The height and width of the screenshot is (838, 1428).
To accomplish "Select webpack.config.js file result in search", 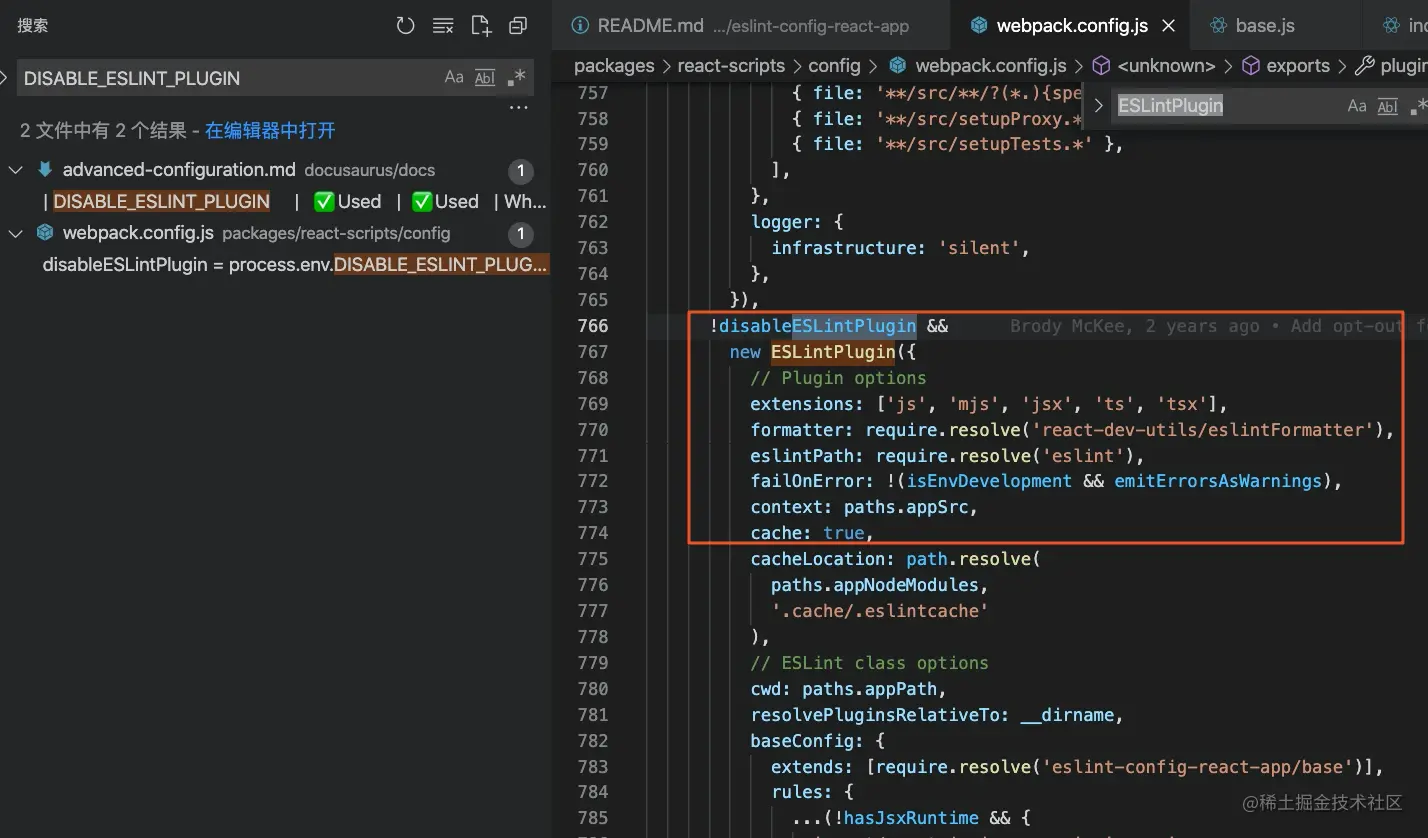I will coord(138,233).
